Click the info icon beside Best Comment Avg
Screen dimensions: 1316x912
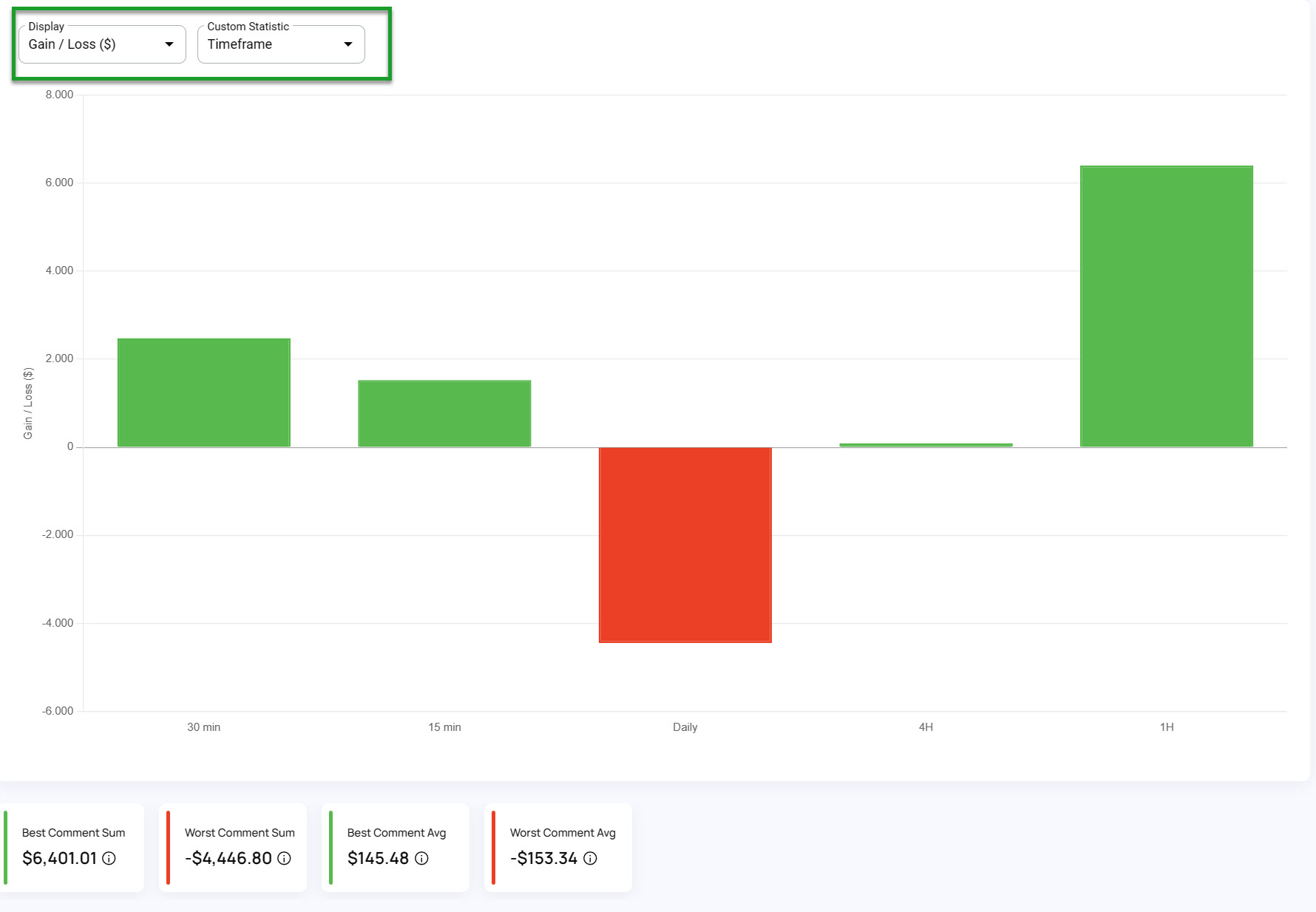click(421, 859)
